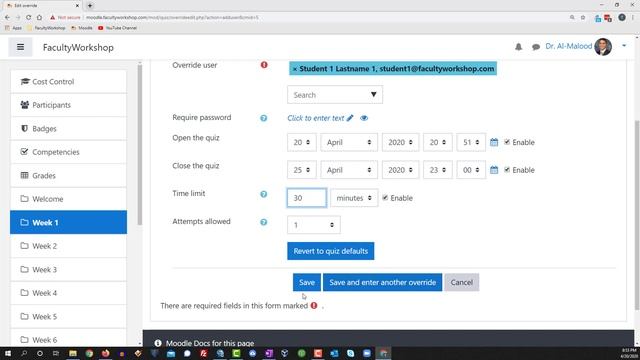Screen dimensions: 640x360
Task: Open Windows Start menu
Action: [x=7, y=353]
